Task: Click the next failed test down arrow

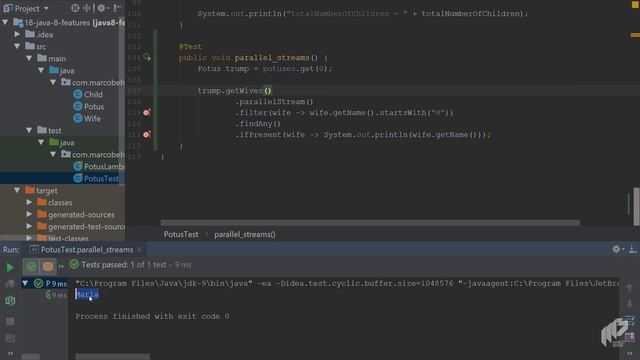Action: pos(629,304)
